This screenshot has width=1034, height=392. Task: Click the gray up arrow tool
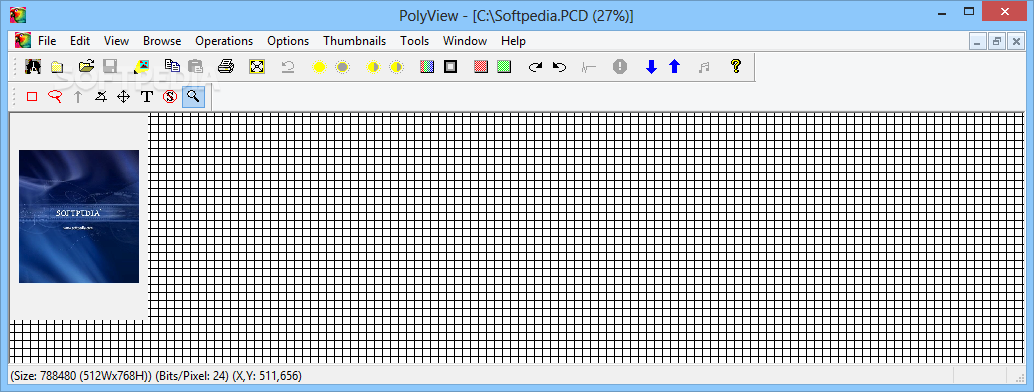click(x=78, y=97)
